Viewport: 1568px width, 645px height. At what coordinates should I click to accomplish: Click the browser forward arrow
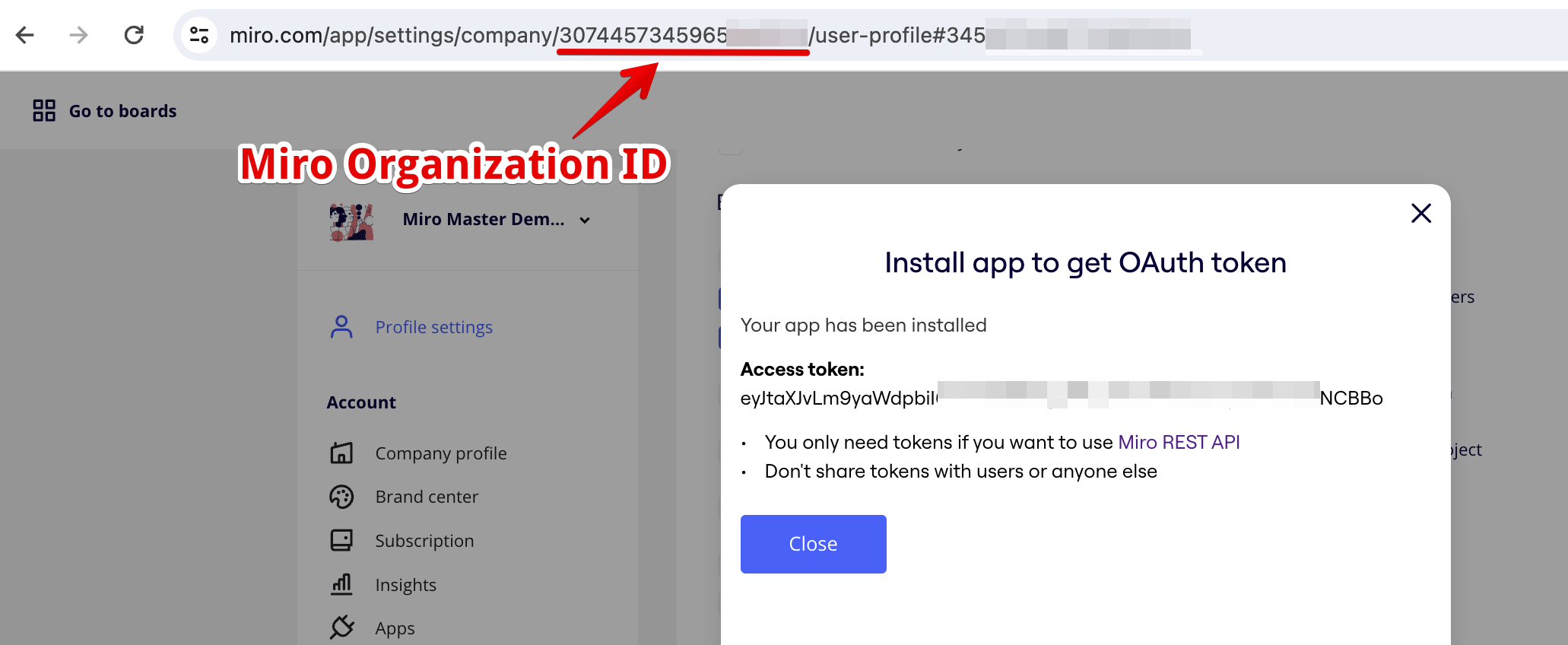pyautogui.click(x=79, y=35)
